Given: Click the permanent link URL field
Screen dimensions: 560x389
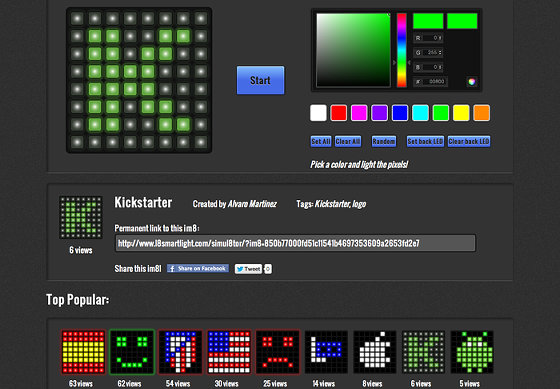Looking at the screenshot, I should pyautogui.click(x=295, y=243).
